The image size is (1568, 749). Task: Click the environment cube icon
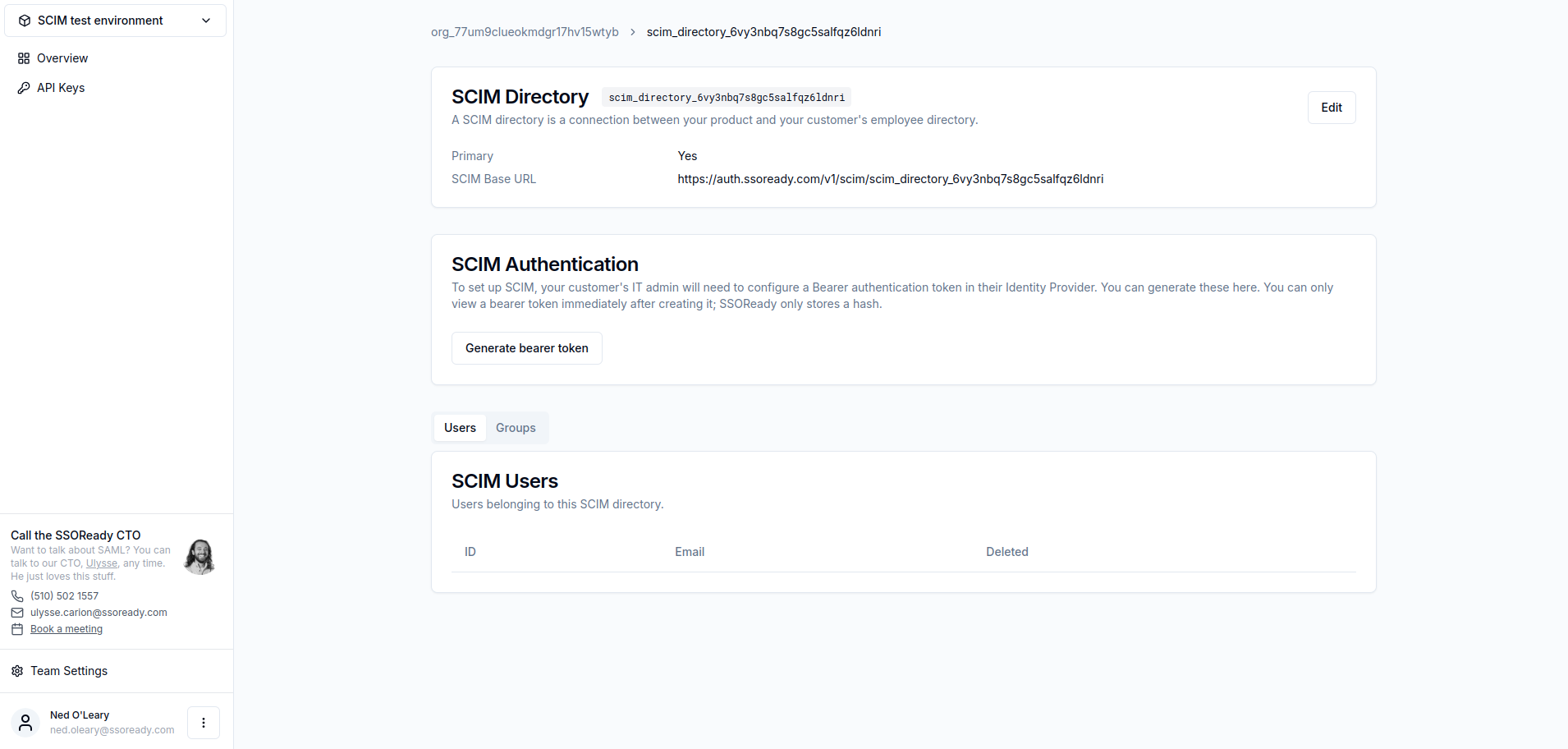click(x=25, y=21)
